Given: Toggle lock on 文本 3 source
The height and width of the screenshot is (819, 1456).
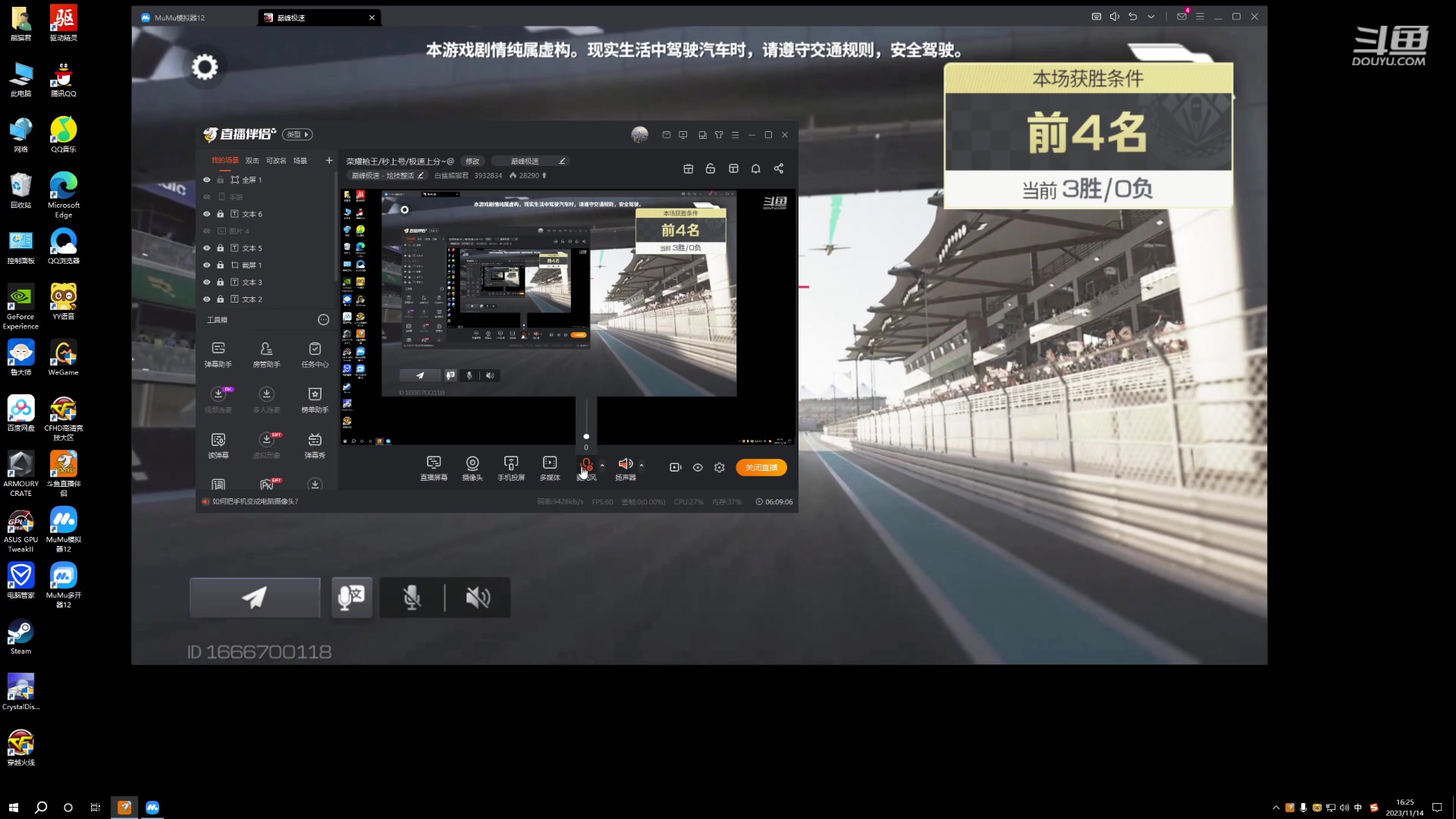Looking at the screenshot, I should 221,282.
